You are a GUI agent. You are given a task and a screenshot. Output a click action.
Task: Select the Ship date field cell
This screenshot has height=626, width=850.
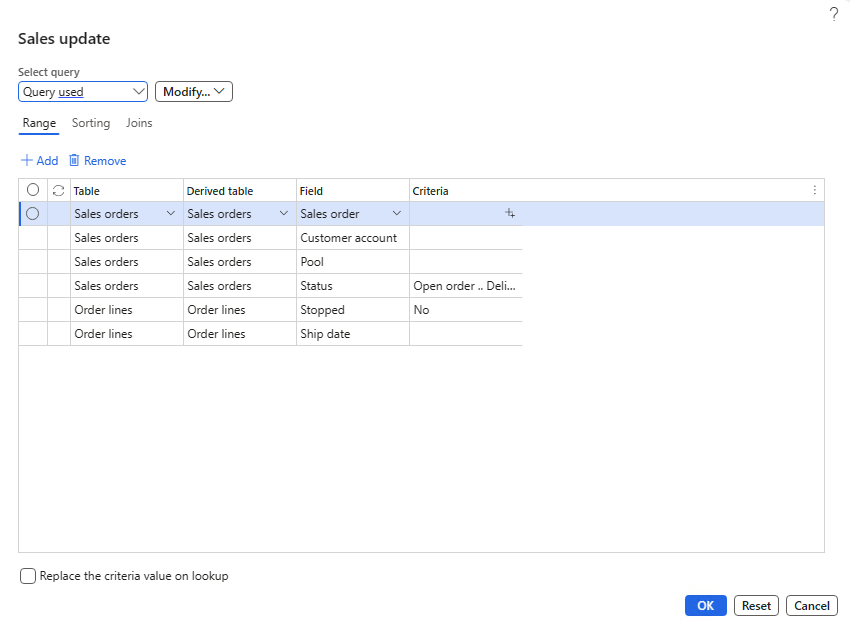352,333
